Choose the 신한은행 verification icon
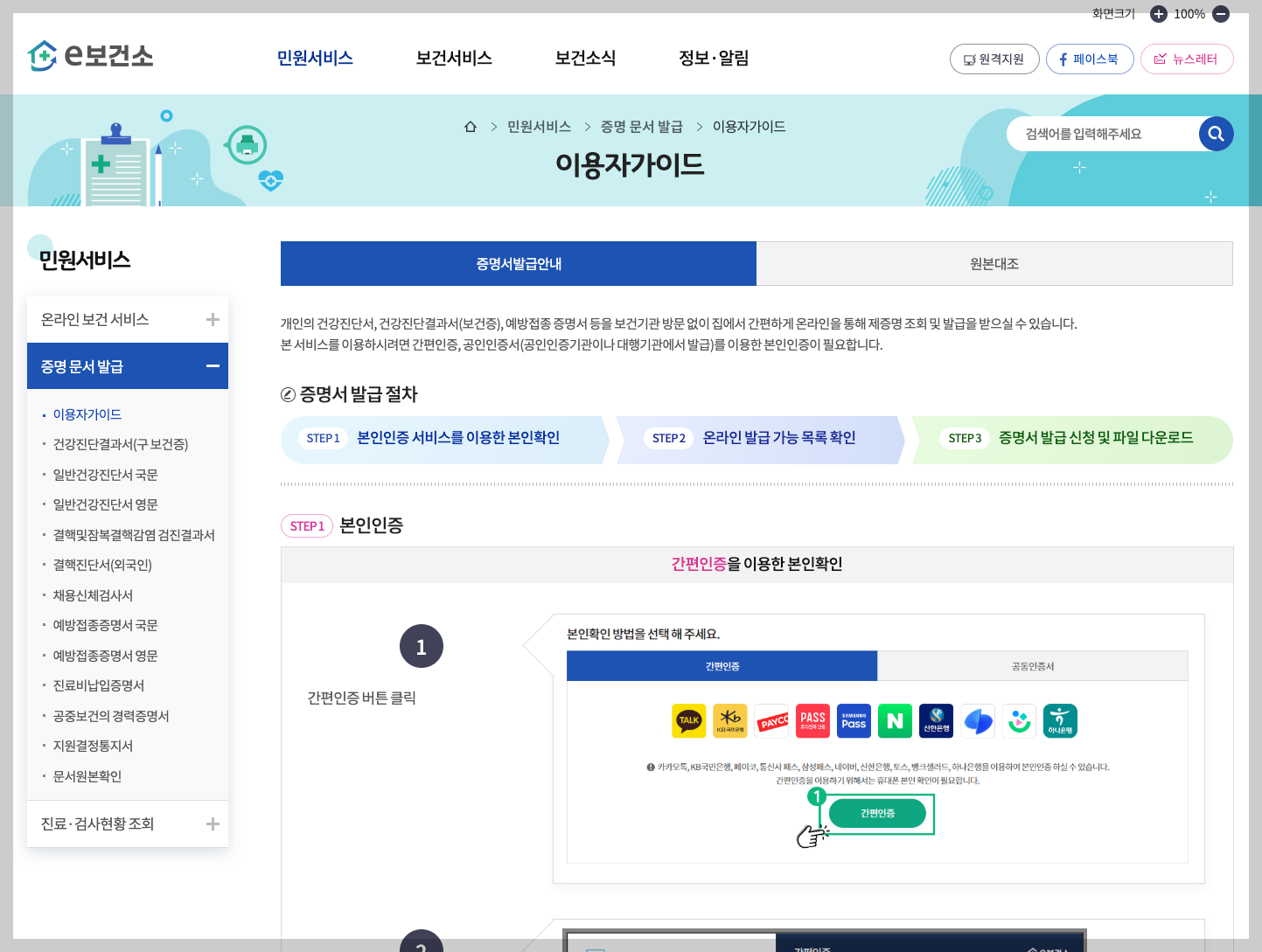The width and height of the screenshot is (1262, 952). click(936, 720)
